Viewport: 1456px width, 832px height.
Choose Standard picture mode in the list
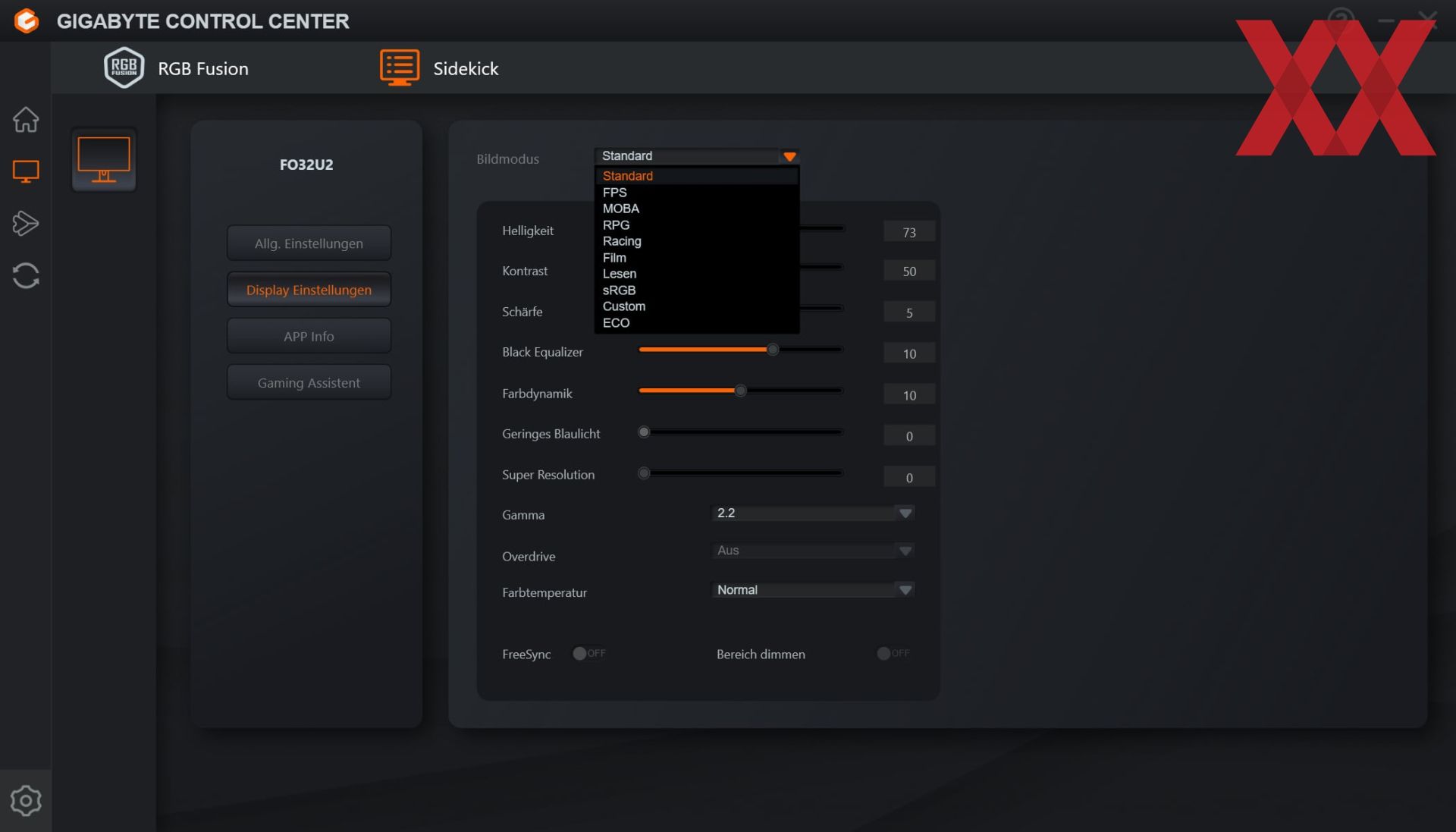(x=696, y=176)
